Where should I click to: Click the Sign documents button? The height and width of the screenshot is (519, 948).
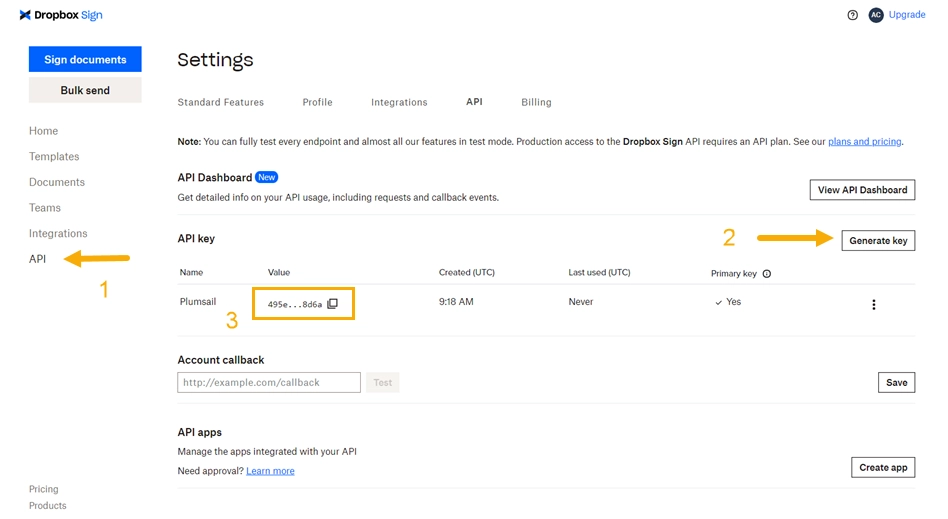click(85, 59)
